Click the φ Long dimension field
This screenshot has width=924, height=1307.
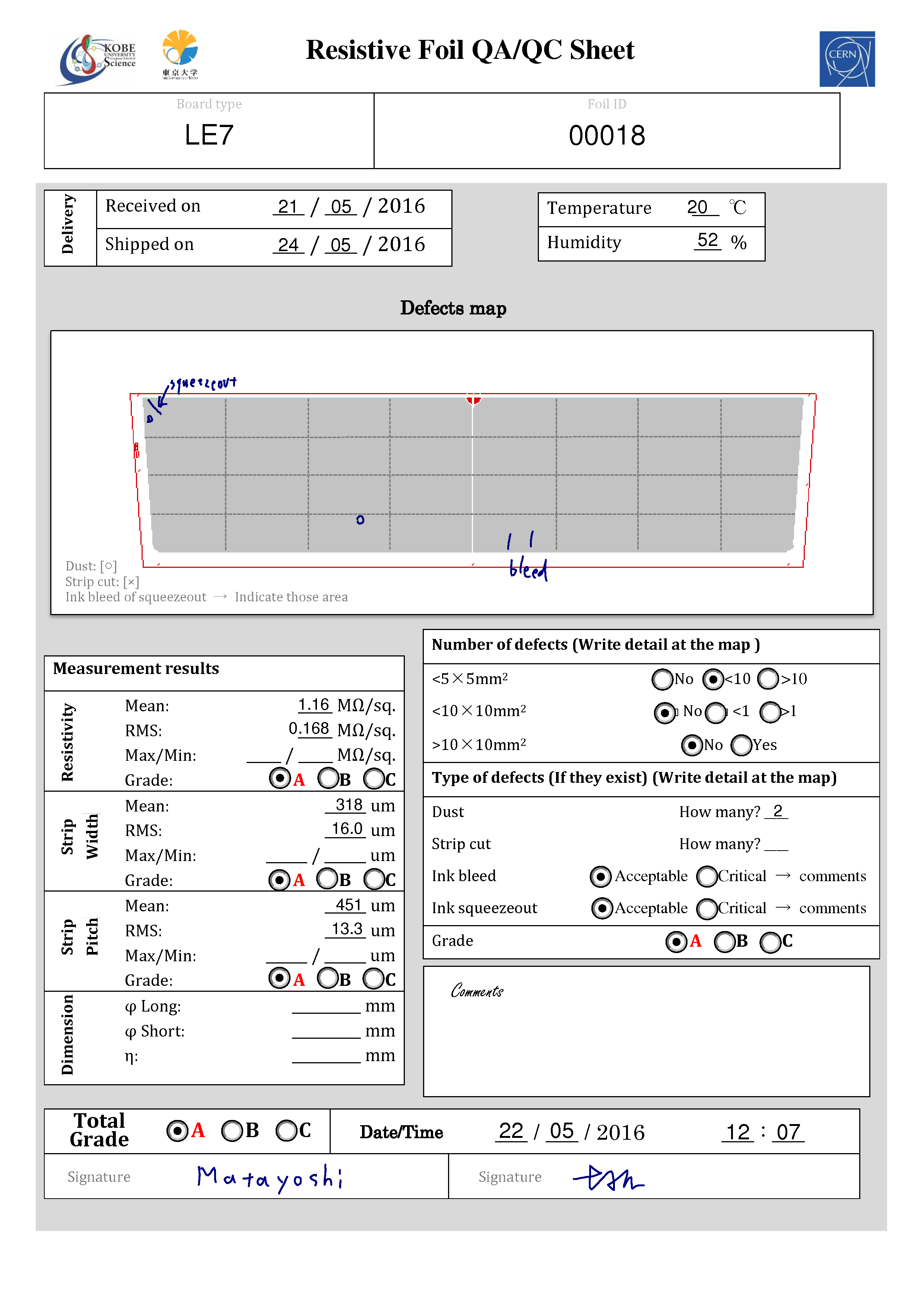point(326,1006)
